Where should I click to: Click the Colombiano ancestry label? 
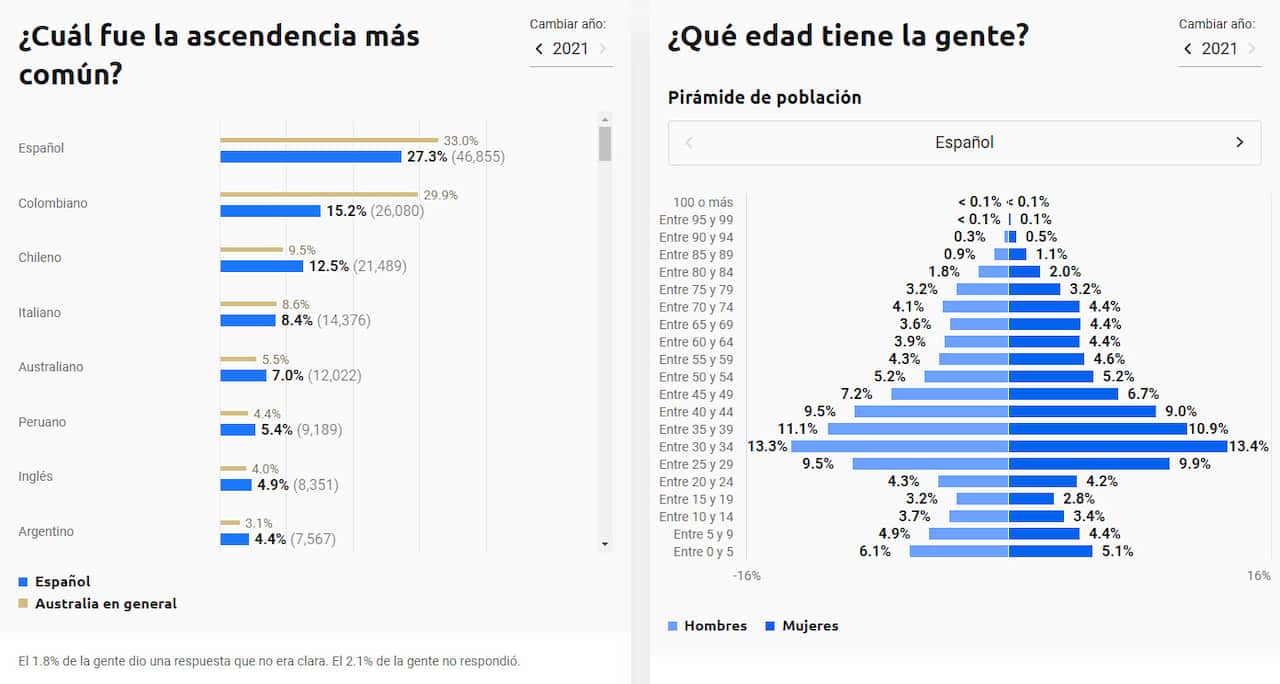point(50,203)
